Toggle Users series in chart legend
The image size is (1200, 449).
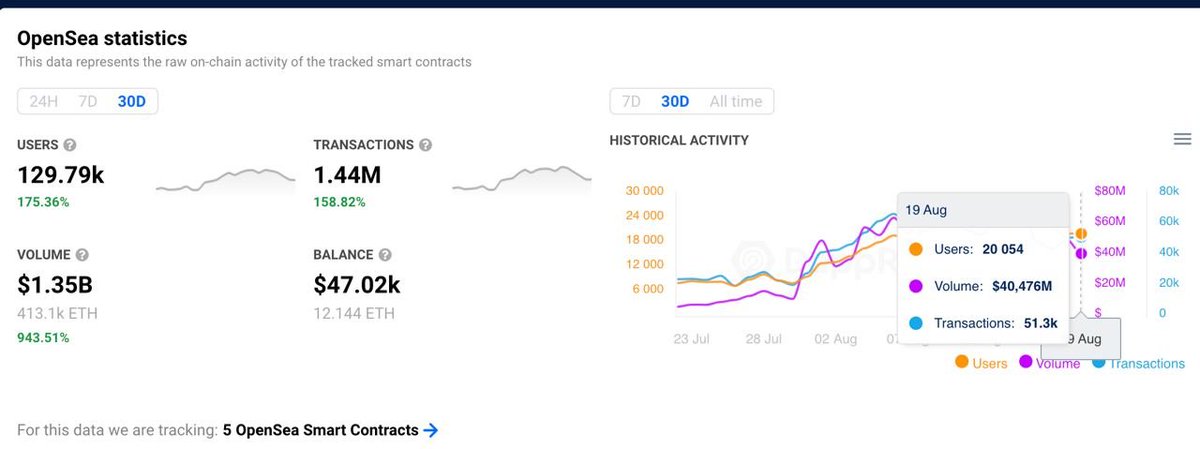(x=981, y=363)
